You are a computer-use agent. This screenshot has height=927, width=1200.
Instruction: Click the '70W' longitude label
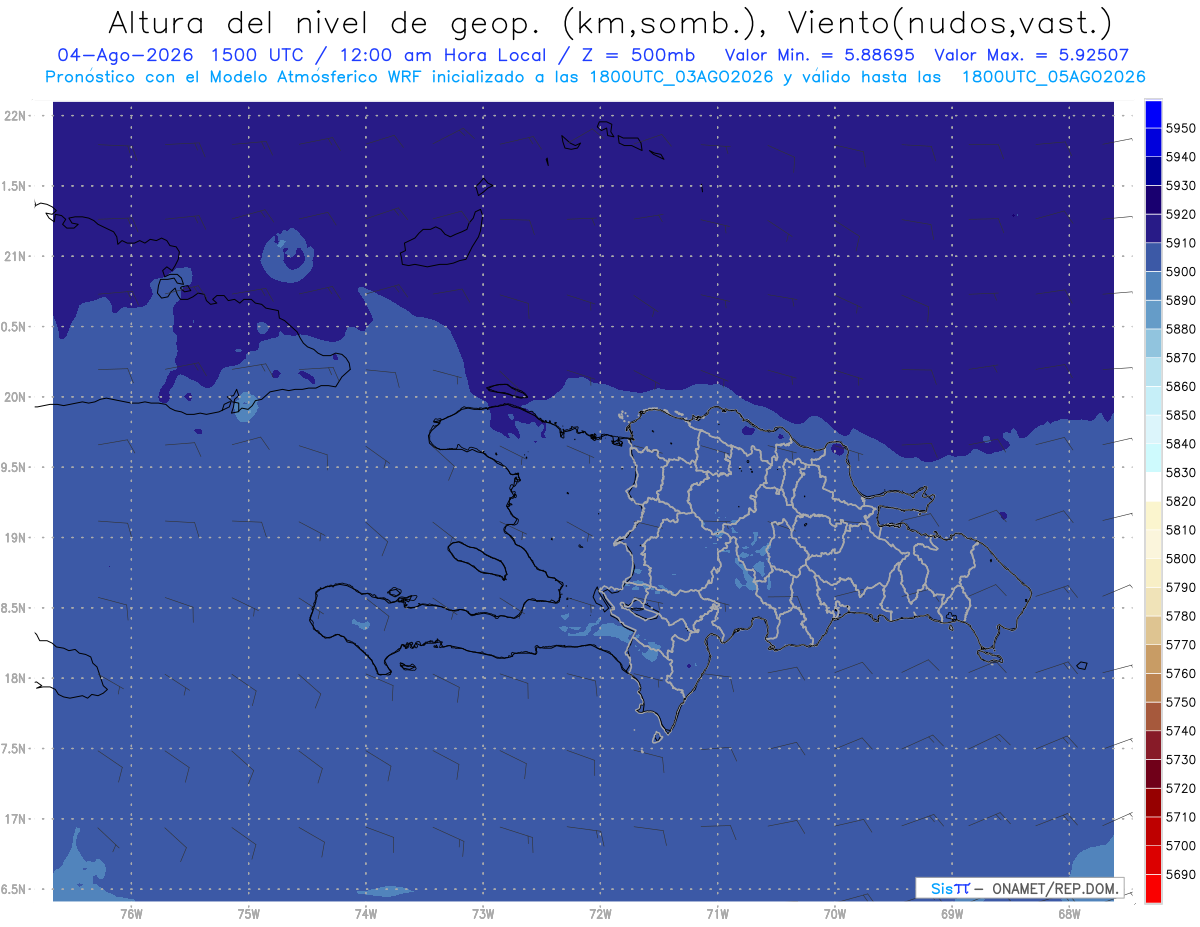coord(834,914)
